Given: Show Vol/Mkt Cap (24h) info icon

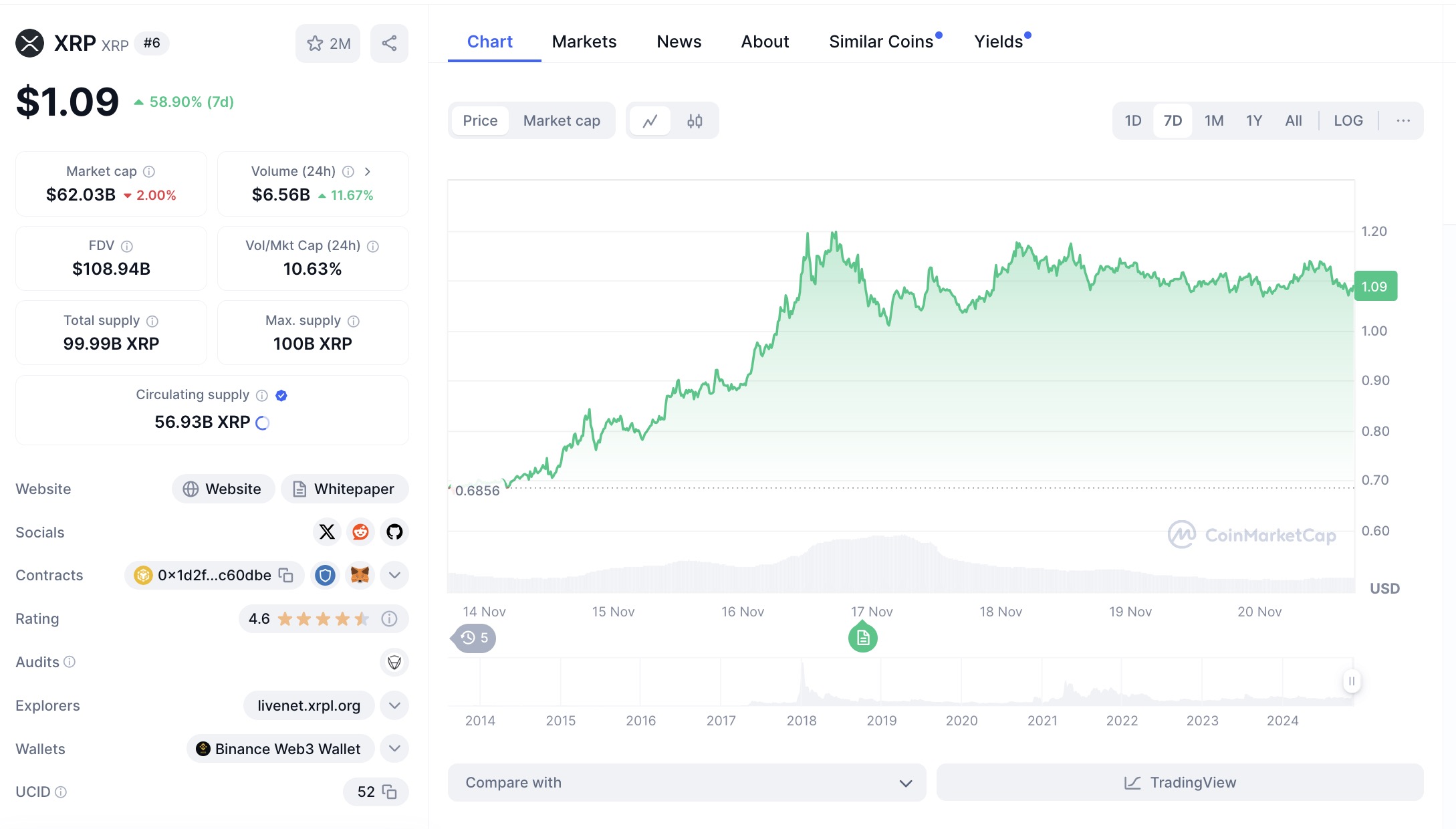Looking at the screenshot, I should point(373,246).
